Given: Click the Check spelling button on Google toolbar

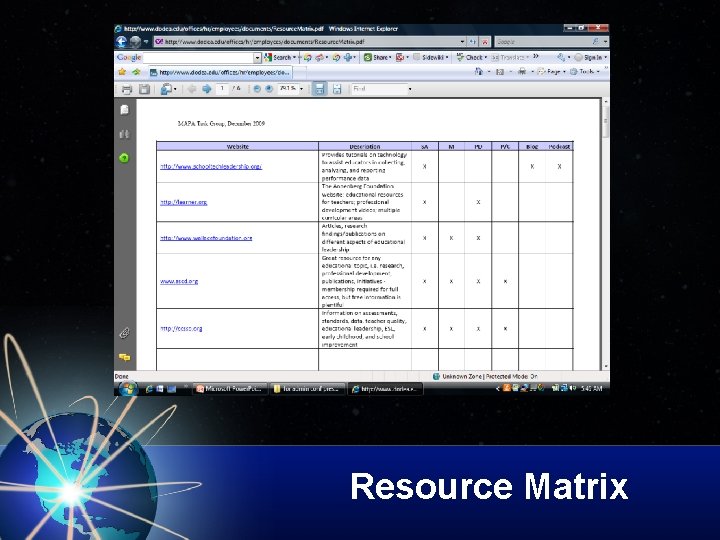Looking at the screenshot, I should coord(472,57).
